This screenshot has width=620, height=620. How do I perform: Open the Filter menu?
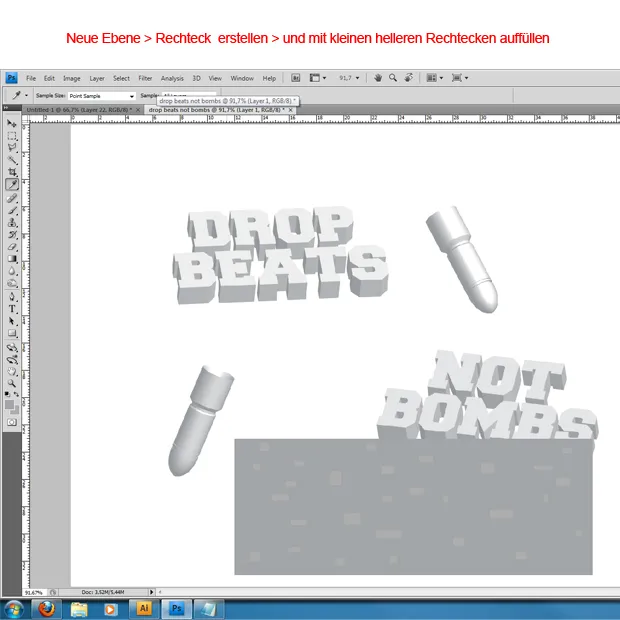145,78
